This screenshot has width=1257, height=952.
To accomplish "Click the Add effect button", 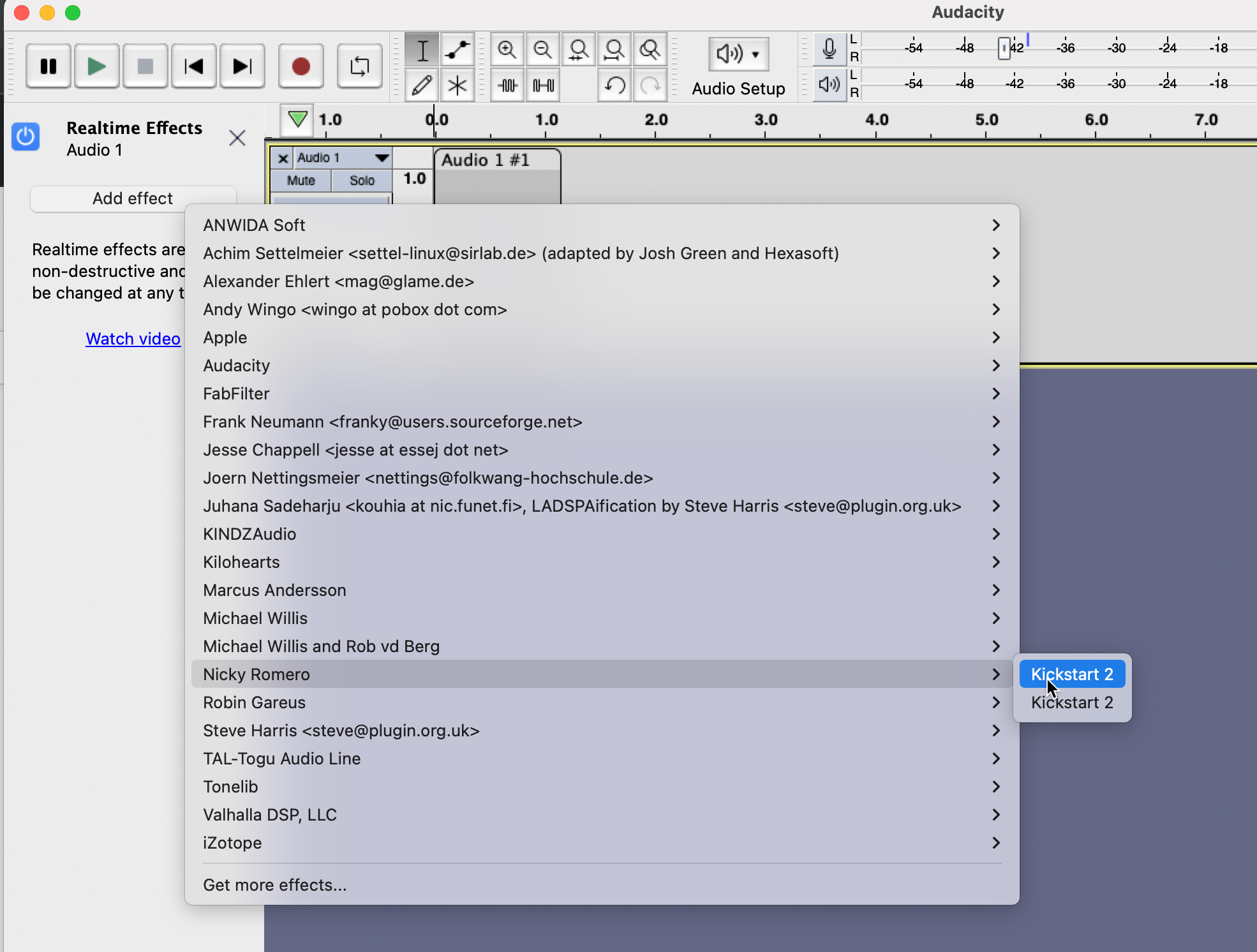I will click(x=133, y=198).
